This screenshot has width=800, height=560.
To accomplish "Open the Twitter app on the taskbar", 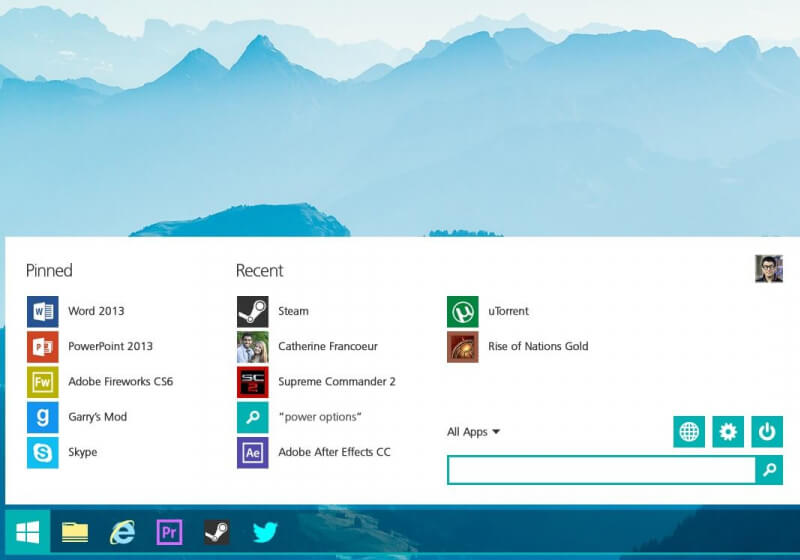I will pos(265,532).
